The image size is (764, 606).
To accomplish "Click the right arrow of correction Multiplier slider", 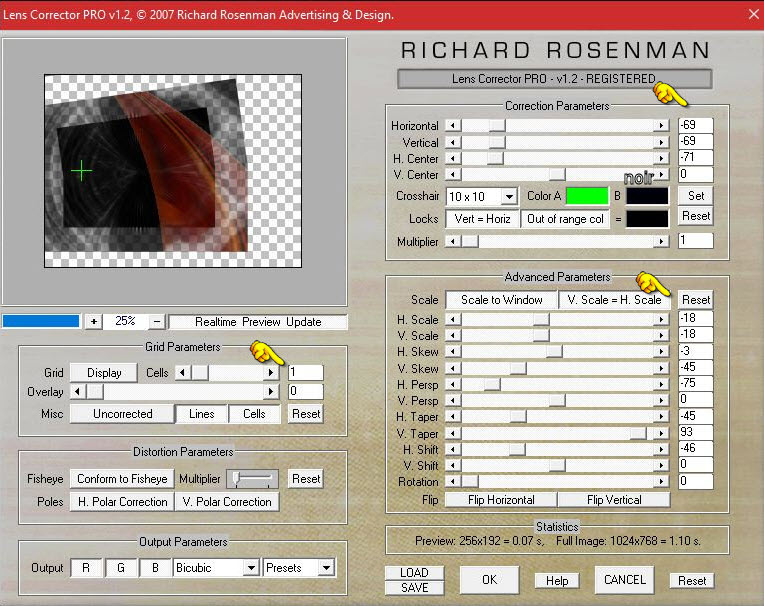I will click(661, 241).
